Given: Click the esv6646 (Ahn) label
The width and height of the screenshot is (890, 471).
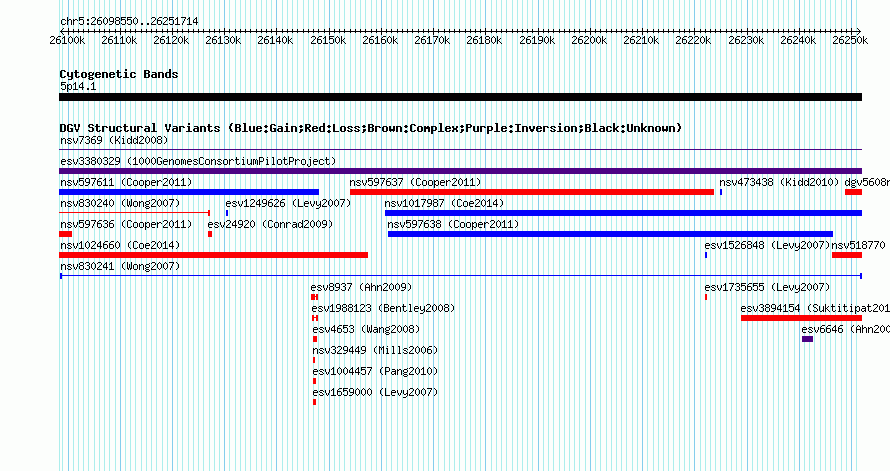Looking at the screenshot, I should point(846,329).
